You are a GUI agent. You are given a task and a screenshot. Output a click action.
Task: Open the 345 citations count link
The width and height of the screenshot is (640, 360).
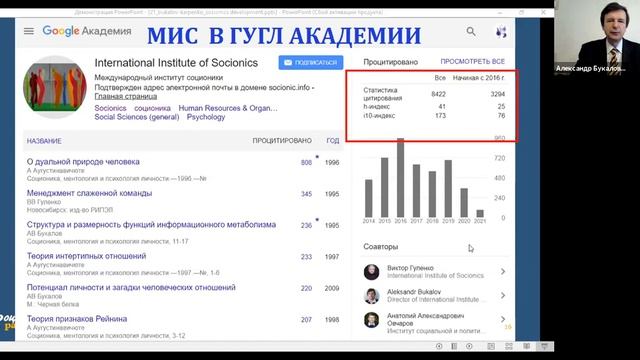pyautogui.click(x=306, y=194)
